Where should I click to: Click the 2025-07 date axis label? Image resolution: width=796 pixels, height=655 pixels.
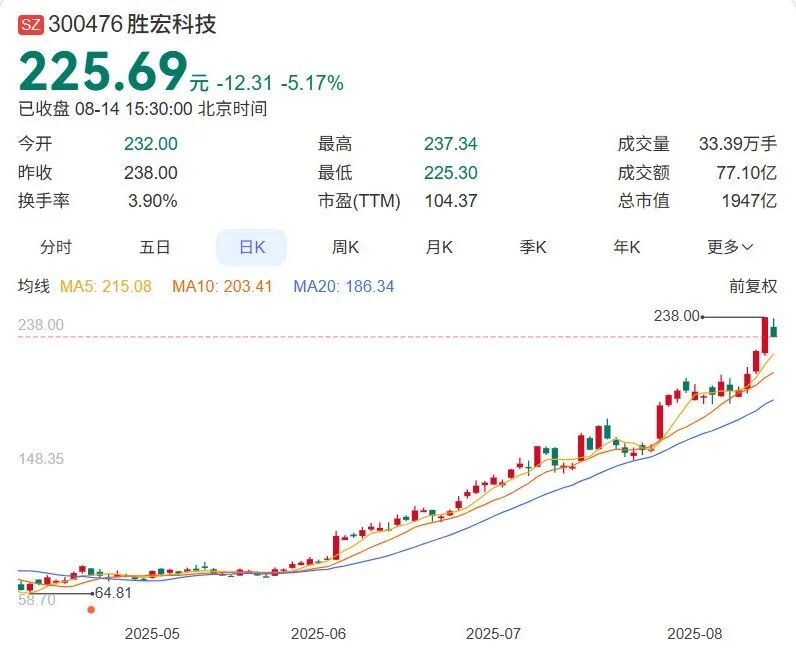pyautogui.click(x=493, y=634)
